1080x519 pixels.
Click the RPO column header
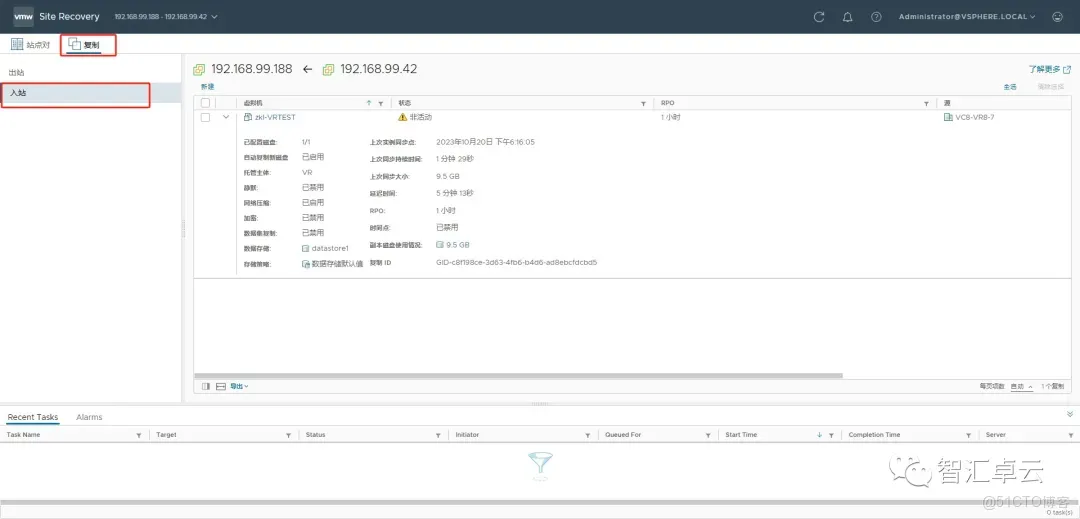(667, 103)
